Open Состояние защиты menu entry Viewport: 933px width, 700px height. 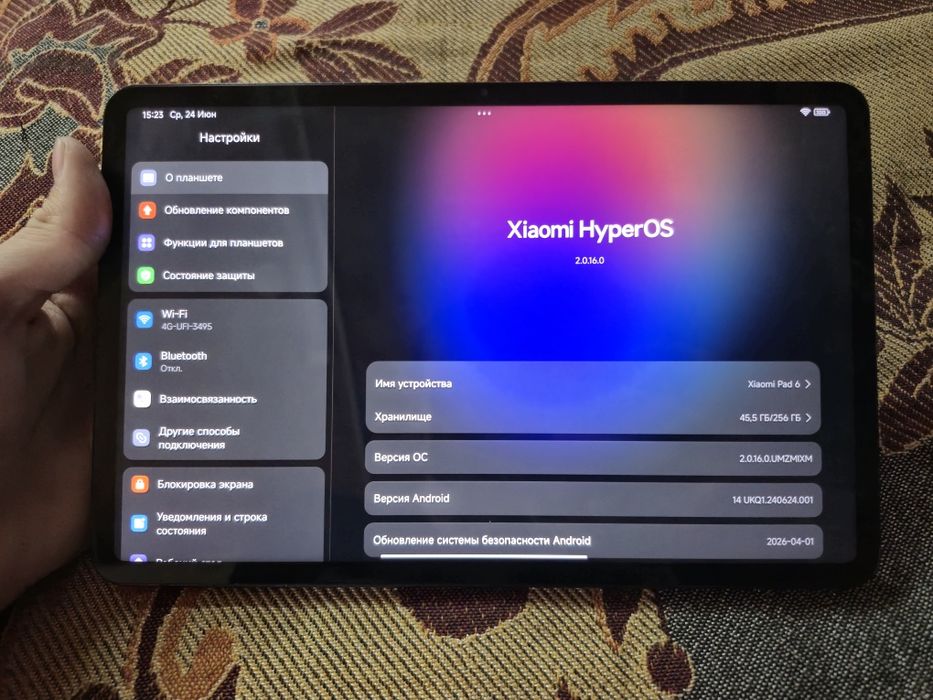pyautogui.click(x=227, y=276)
